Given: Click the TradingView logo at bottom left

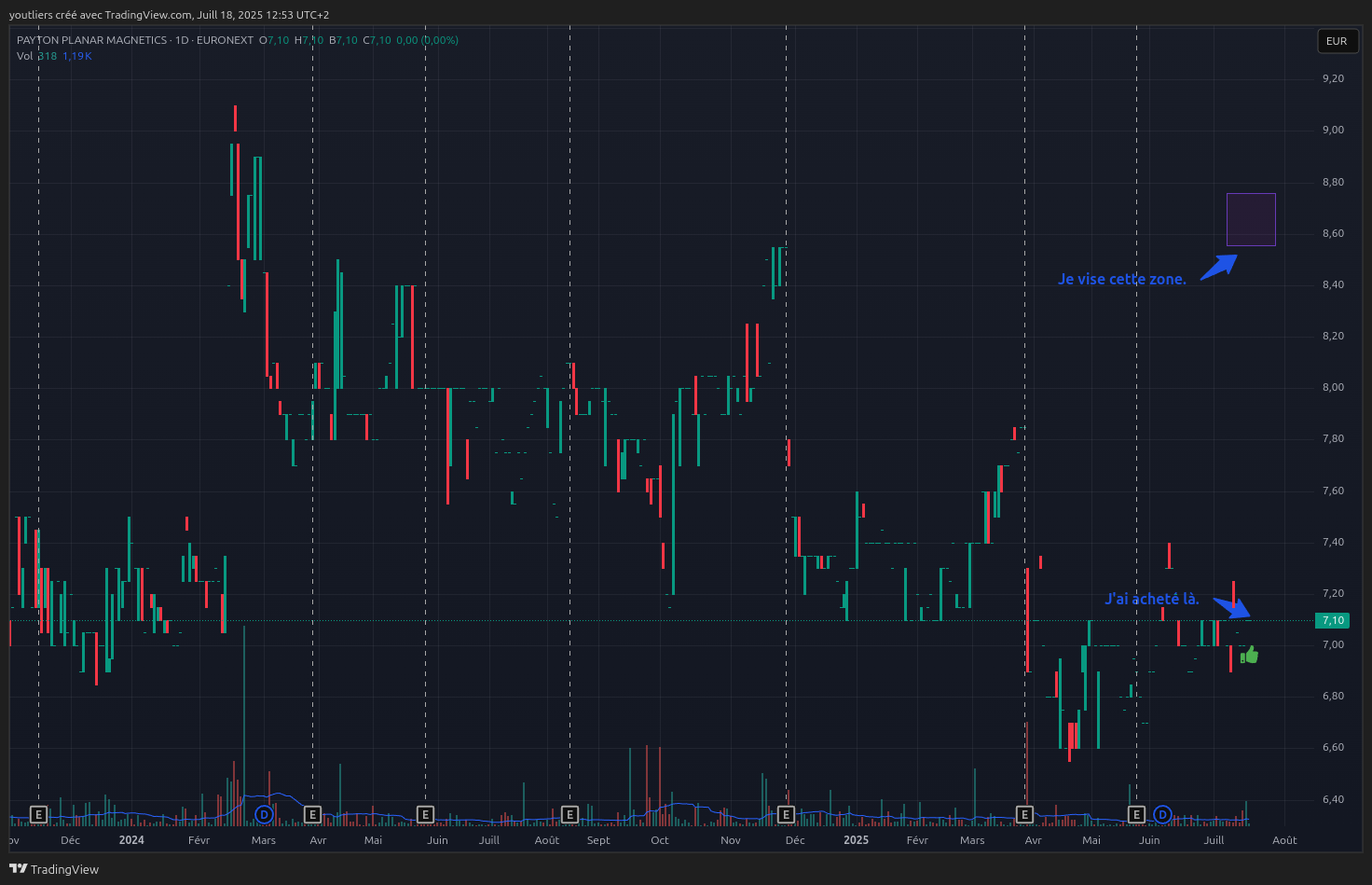Looking at the screenshot, I should pos(54,869).
